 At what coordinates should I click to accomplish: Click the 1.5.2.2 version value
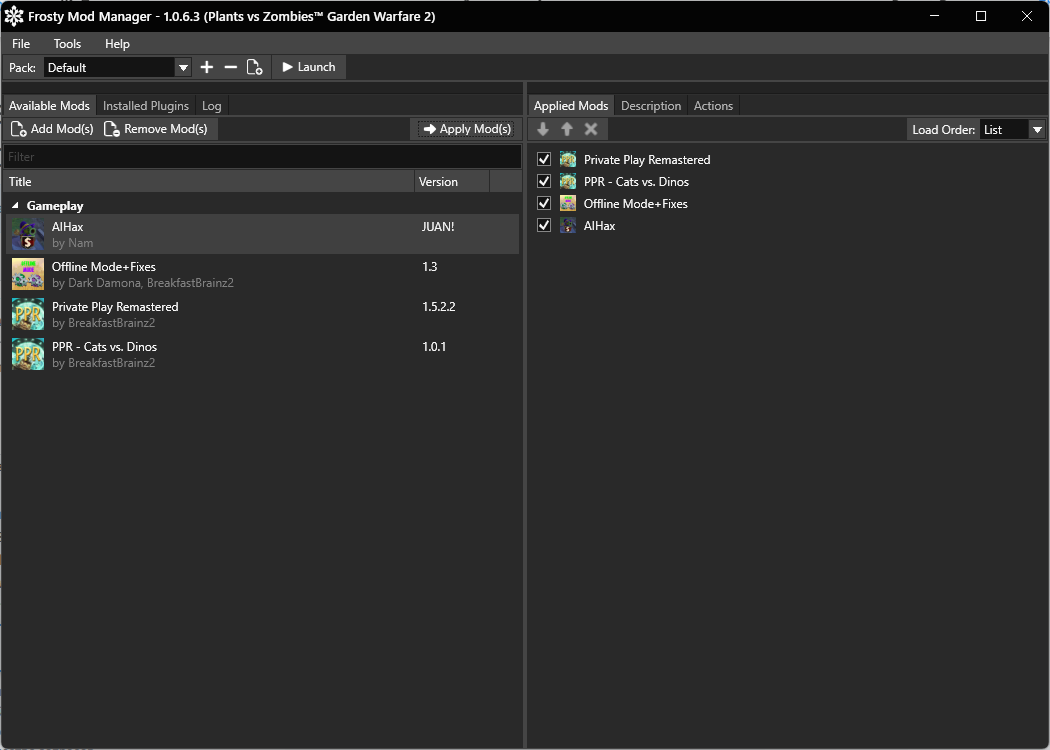(x=439, y=307)
